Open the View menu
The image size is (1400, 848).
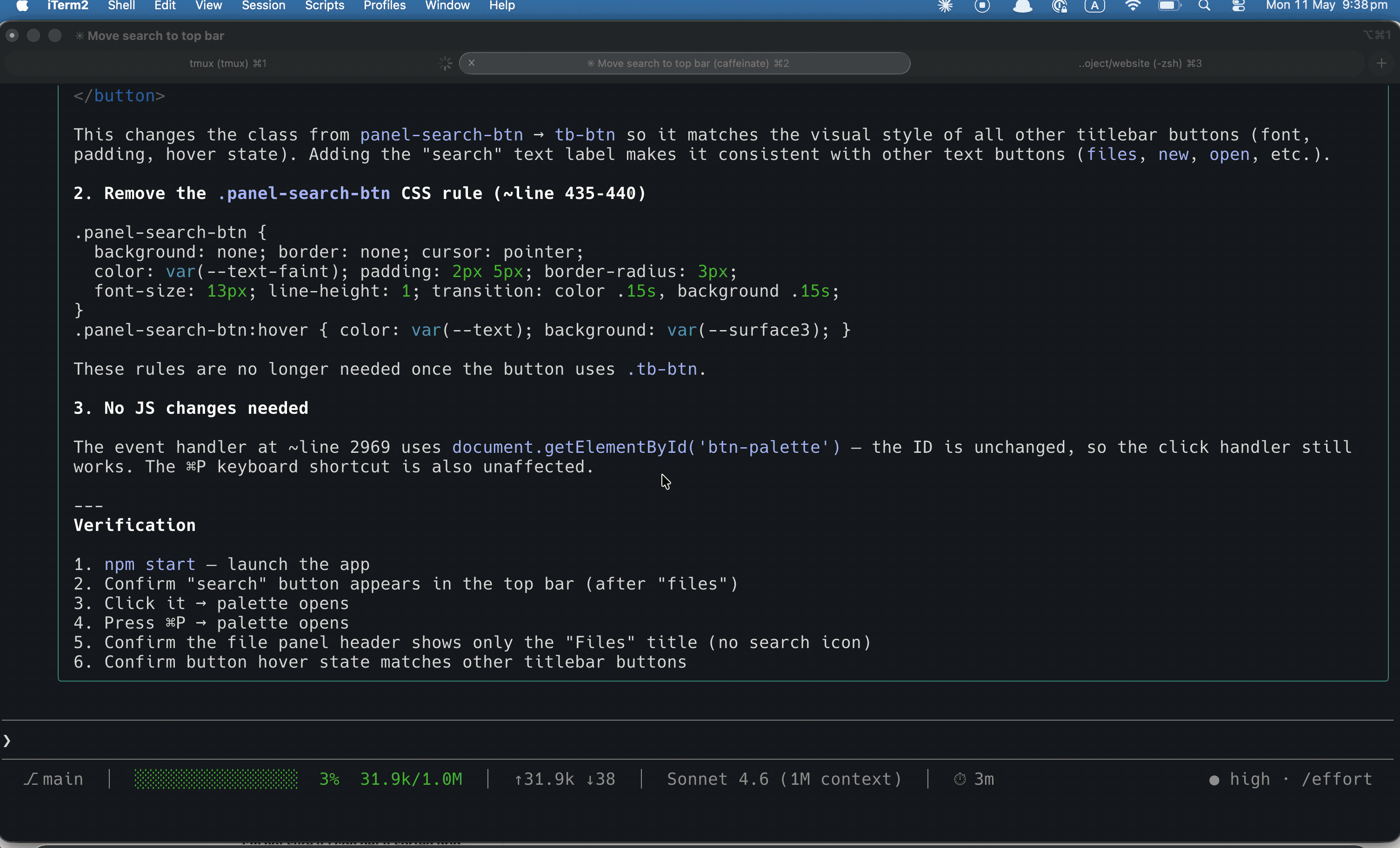pos(208,6)
